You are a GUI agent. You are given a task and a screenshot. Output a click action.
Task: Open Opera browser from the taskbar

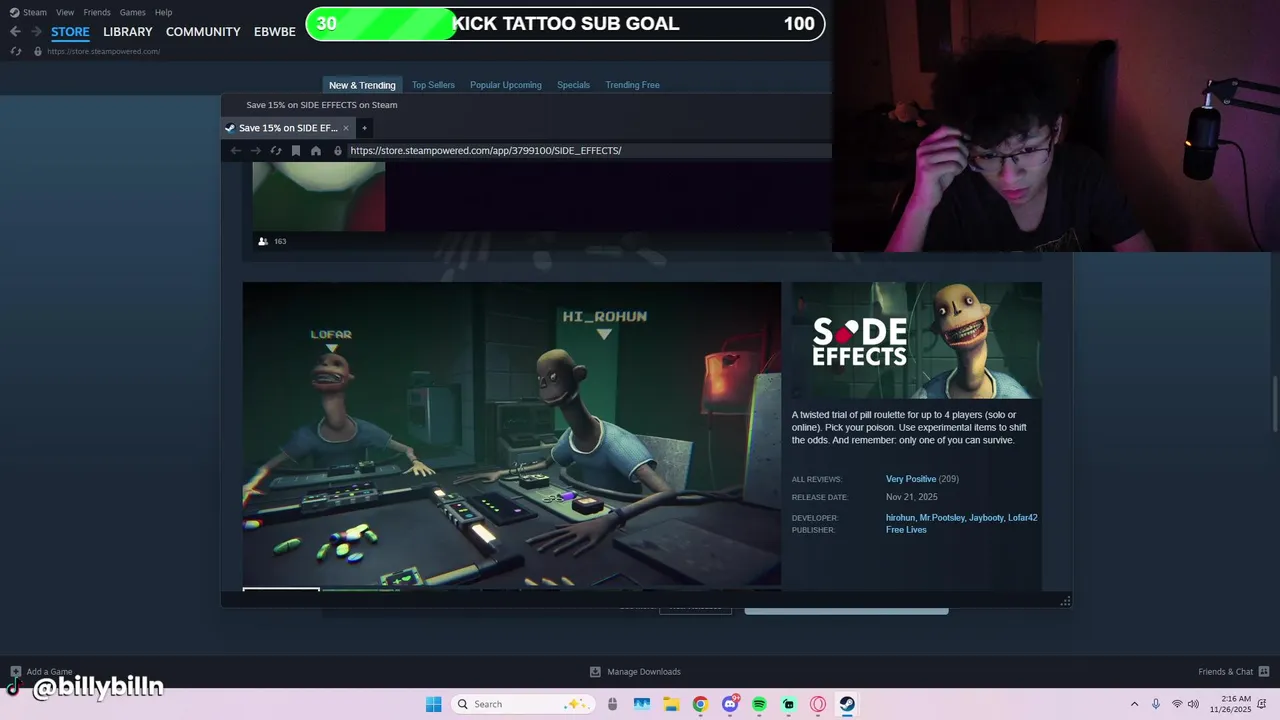[818, 704]
